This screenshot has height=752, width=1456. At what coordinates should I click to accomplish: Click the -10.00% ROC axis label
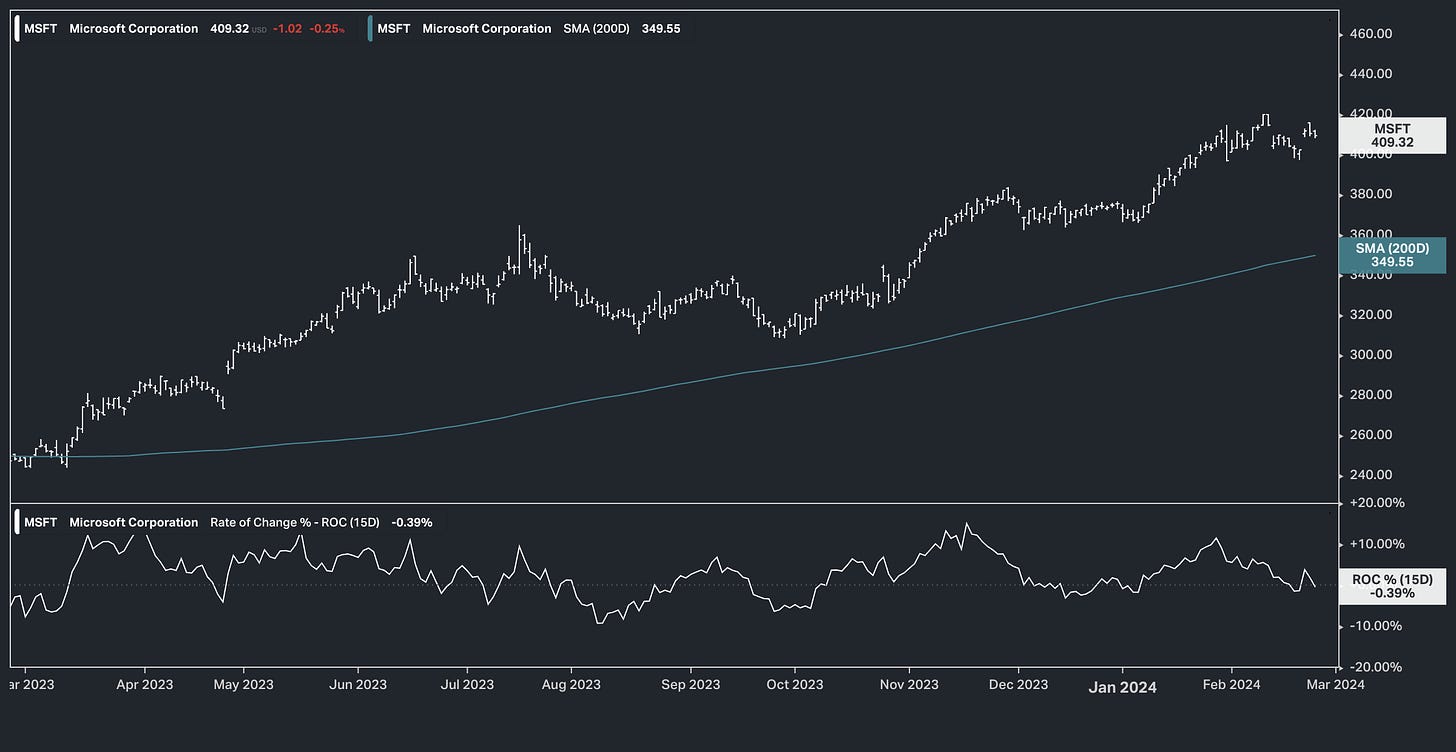coord(1377,626)
